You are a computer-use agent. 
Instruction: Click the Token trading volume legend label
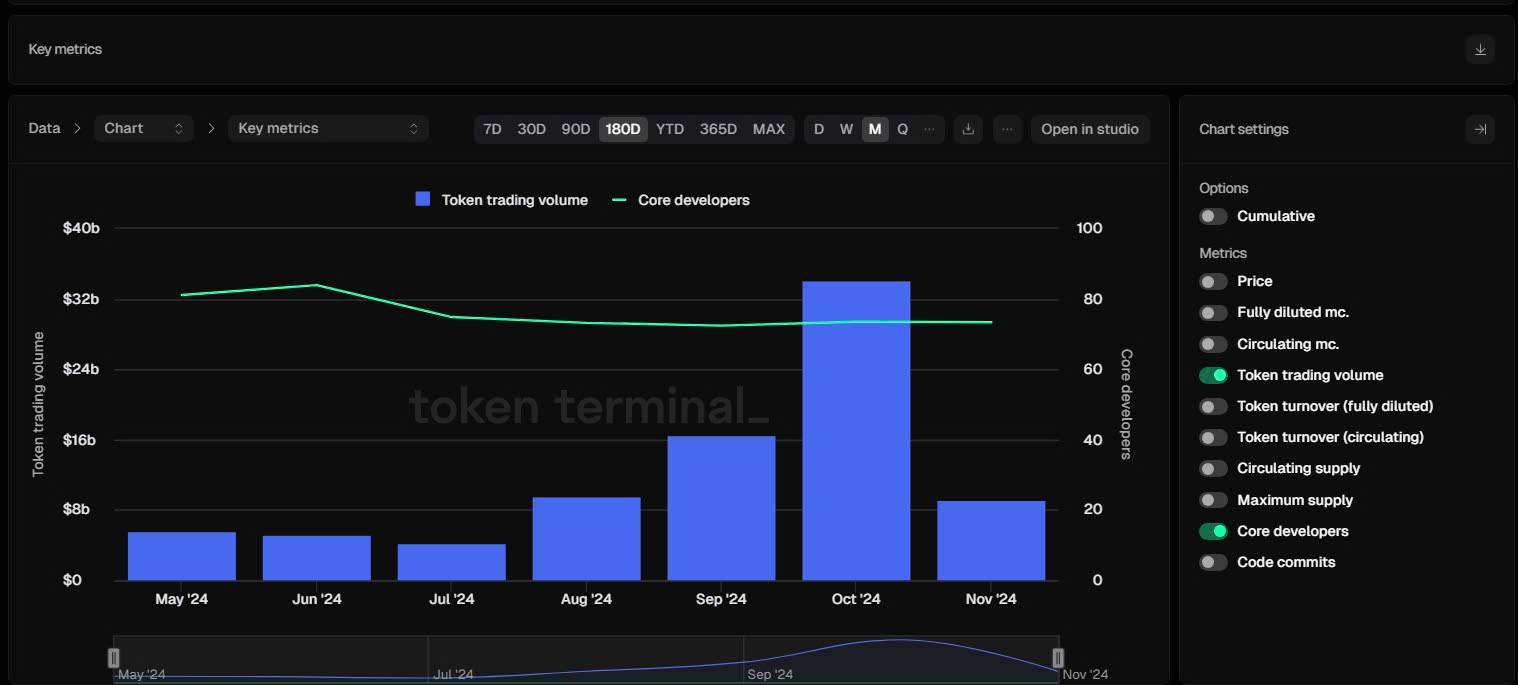click(515, 200)
